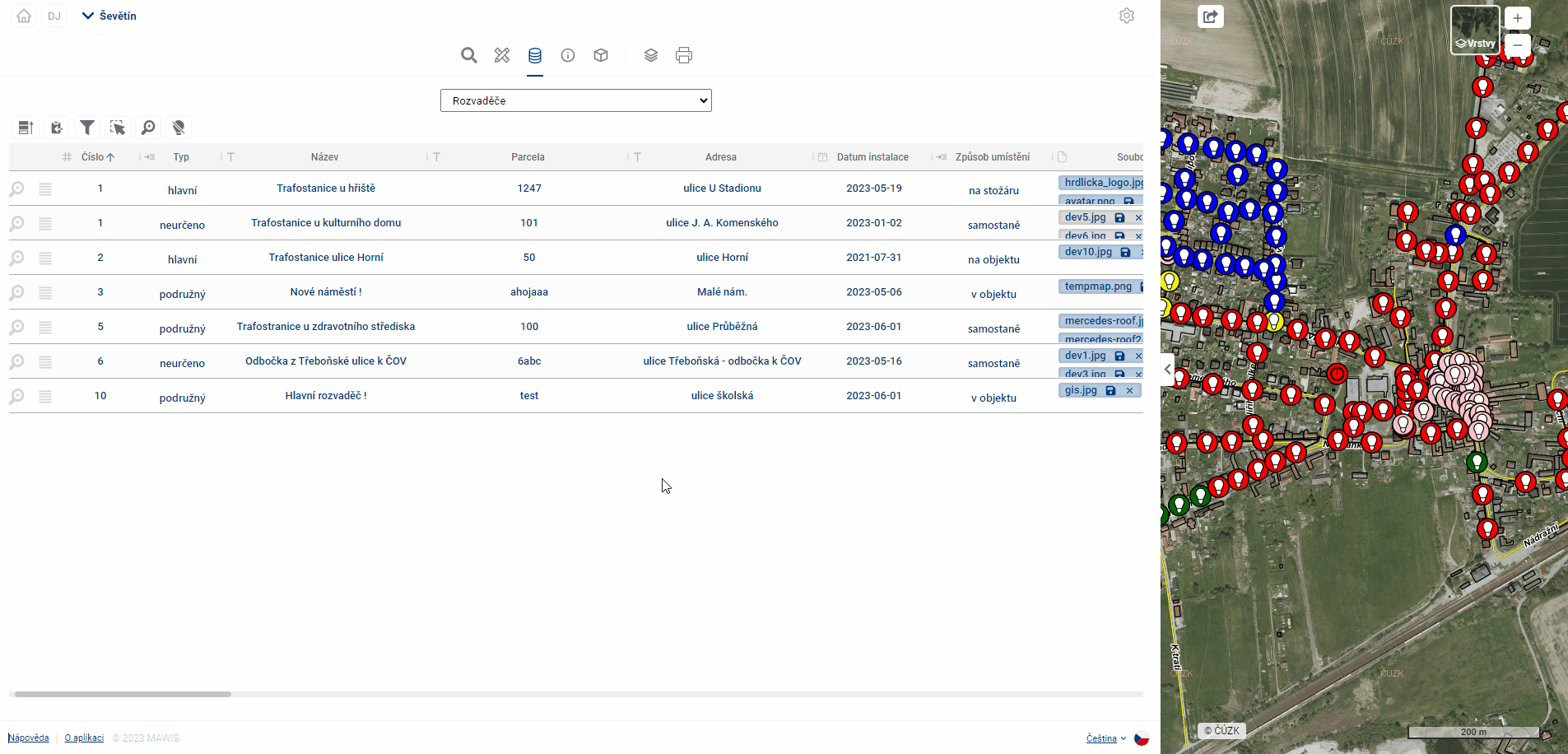This screenshot has height=754, width=1568.
Task: Expand the Ševětín municipality selector
Action: click(x=109, y=16)
